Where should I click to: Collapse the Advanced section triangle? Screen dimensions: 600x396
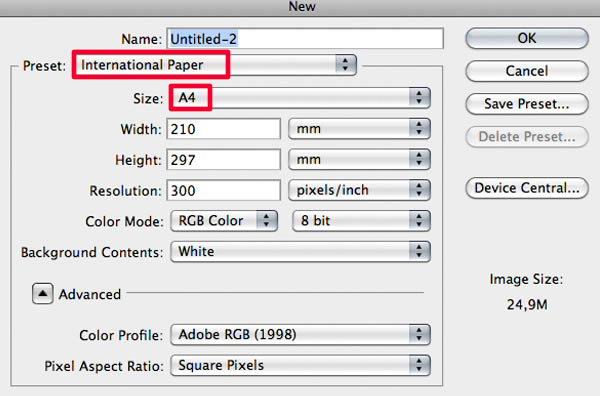click(42, 293)
